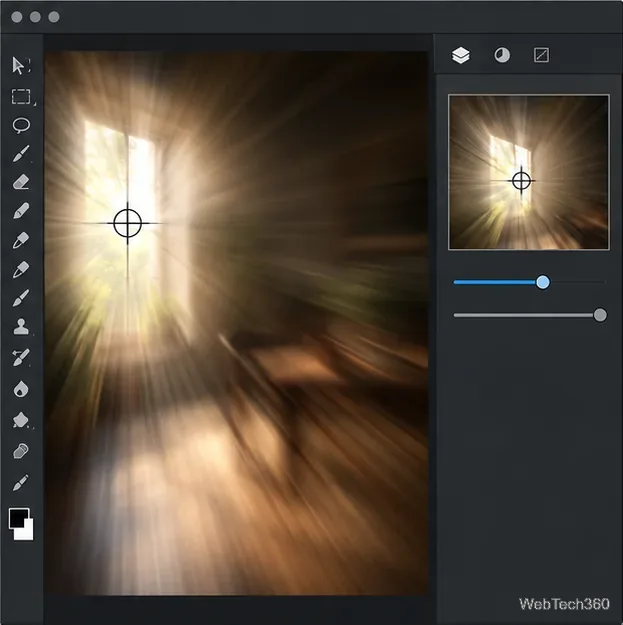Click the blur preview thumbnail in right panel

click(x=529, y=172)
